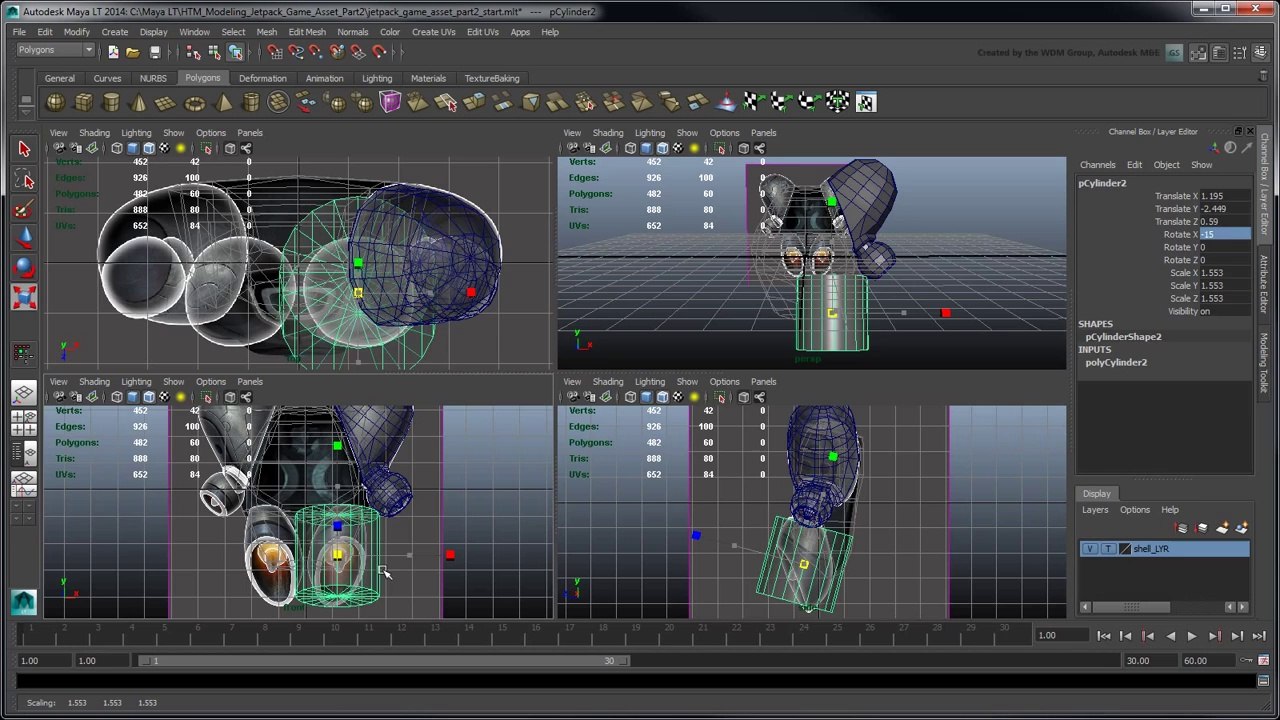Toggle the T display type of shell_LYR

click(x=1108, y=549)
